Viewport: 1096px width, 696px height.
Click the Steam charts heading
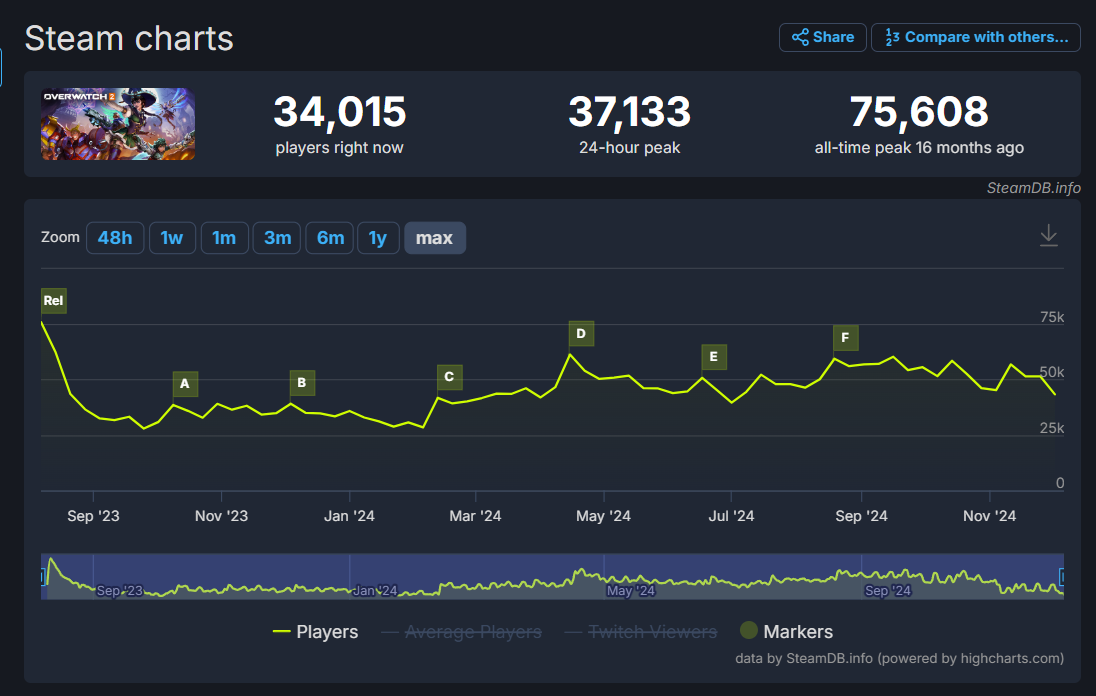[129, 38]
